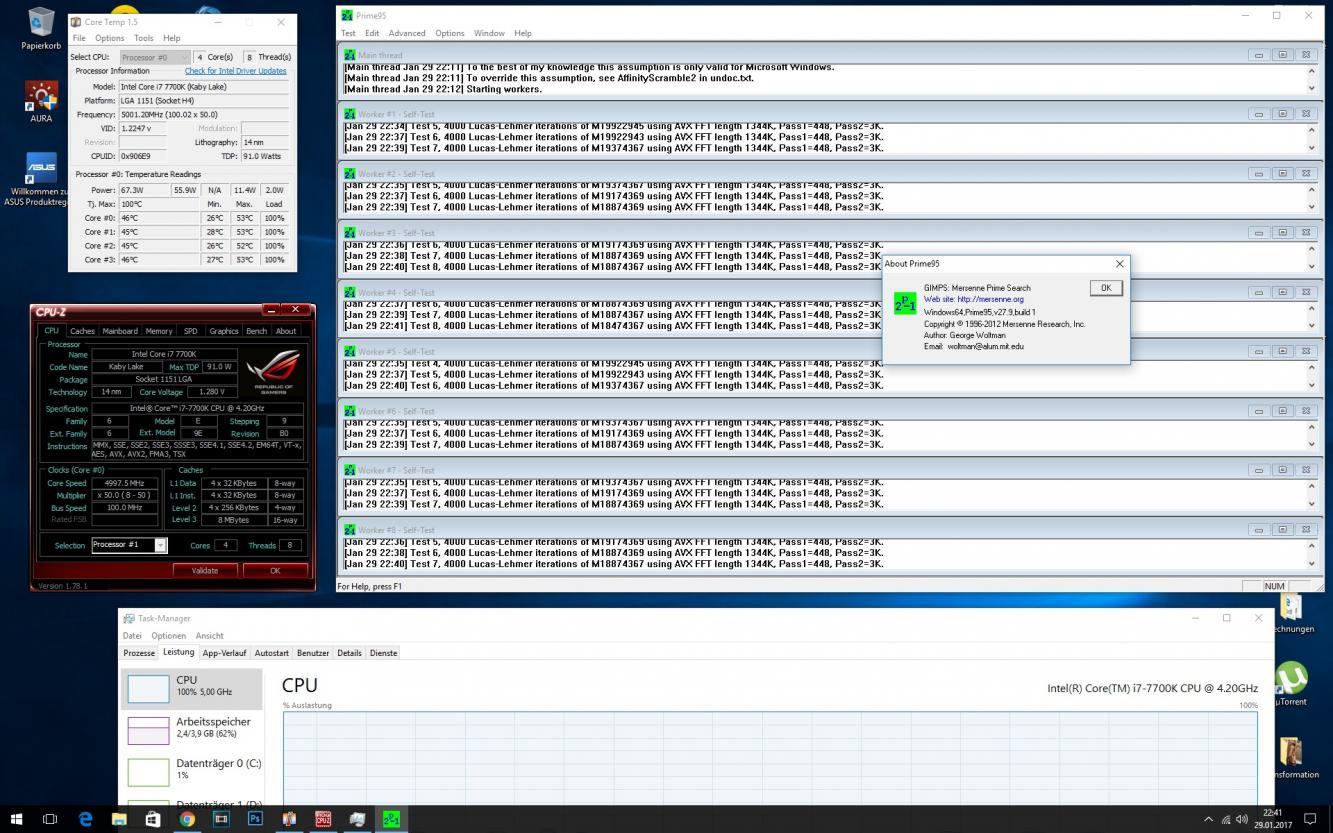Open Task View in the taskbar
The height and width of the screenshot is (833, 1333).
click(50, 819)
